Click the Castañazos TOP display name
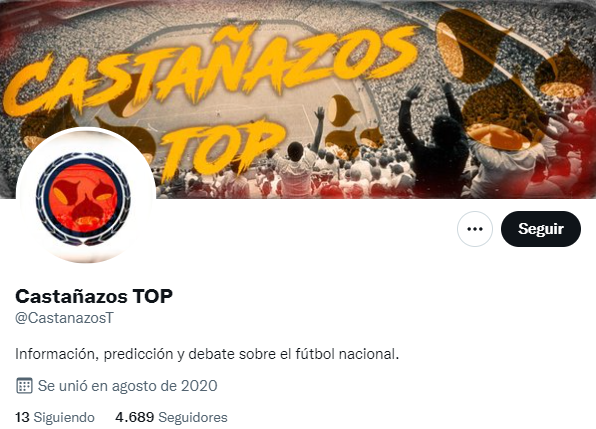 pyautogui.click(x=94, y=296)
